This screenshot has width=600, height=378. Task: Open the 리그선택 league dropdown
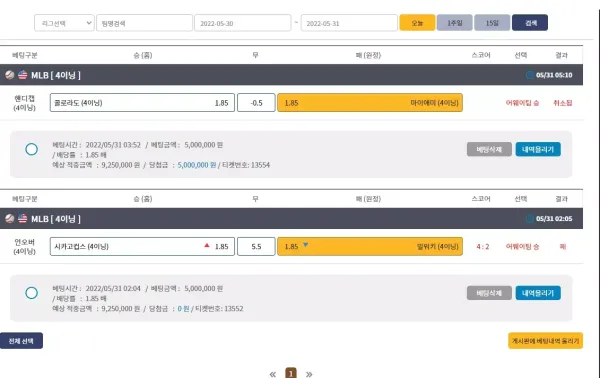pyautogui.click(x=64, y=23)
